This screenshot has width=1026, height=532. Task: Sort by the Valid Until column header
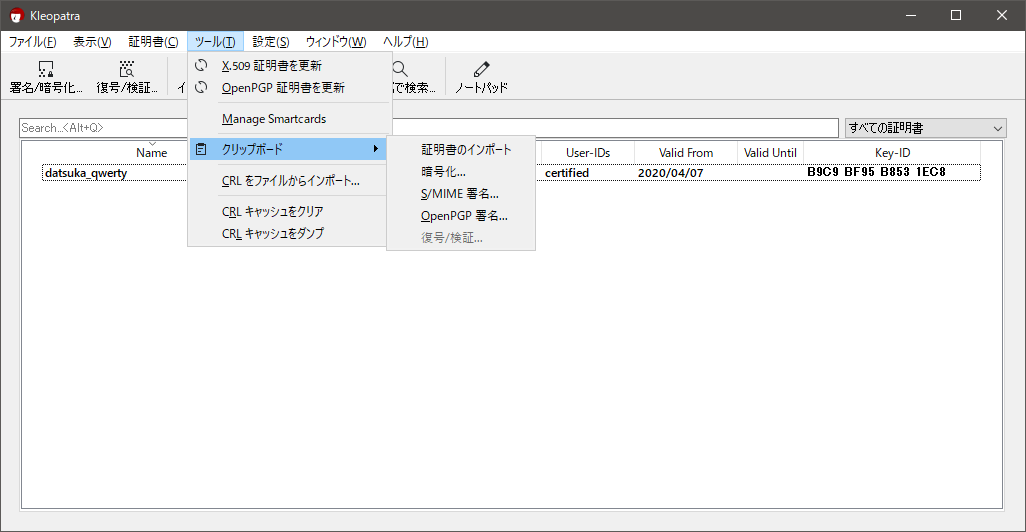(x=770, y=152)
